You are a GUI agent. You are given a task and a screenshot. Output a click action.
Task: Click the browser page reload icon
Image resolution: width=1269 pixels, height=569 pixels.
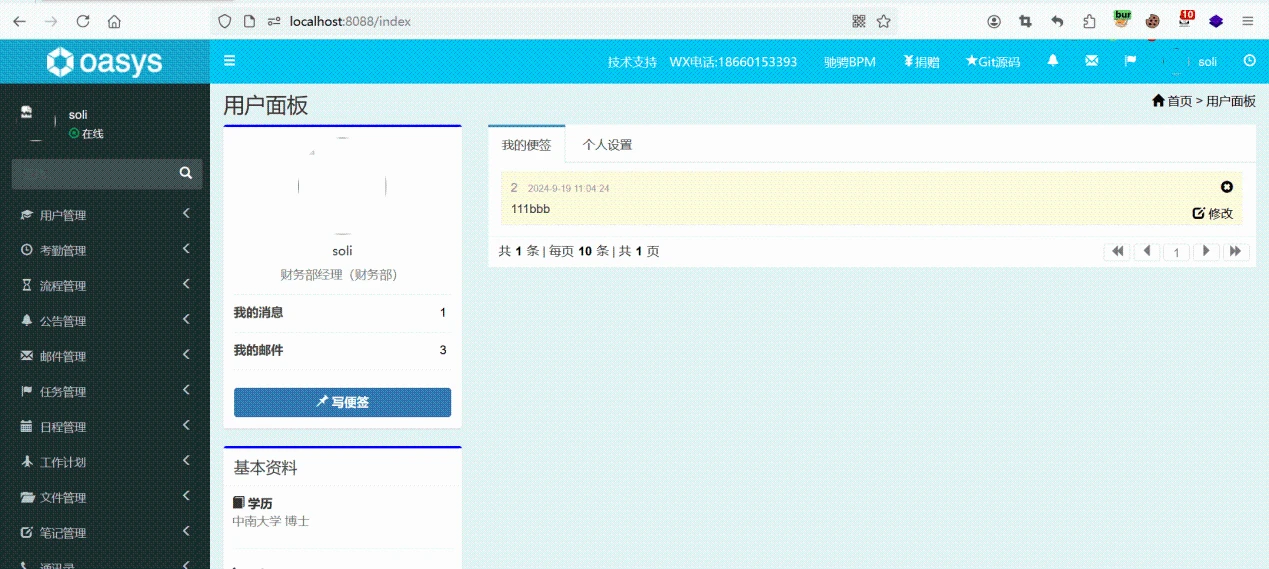tap(83, 21)
